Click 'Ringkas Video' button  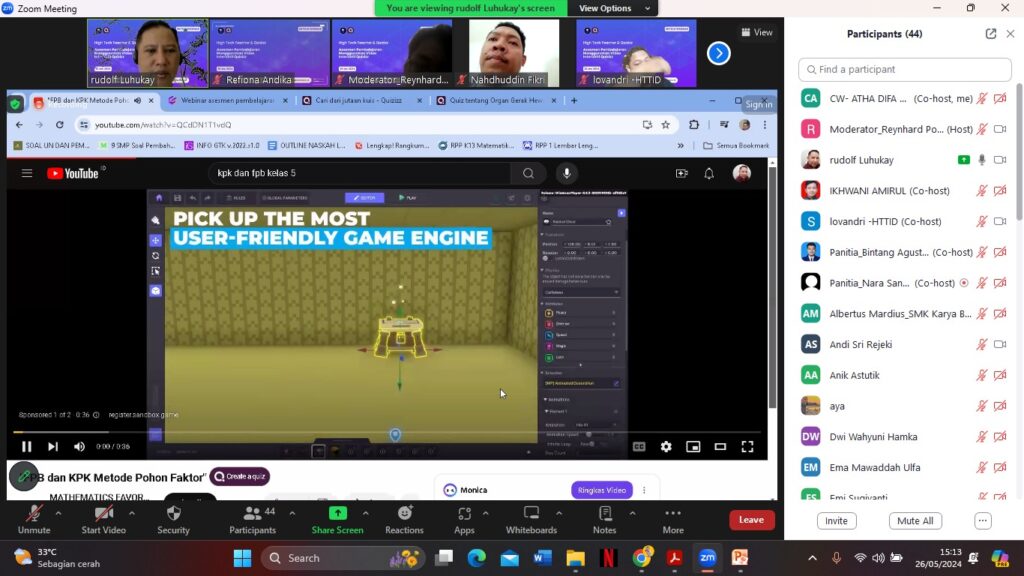click(601, 490)
